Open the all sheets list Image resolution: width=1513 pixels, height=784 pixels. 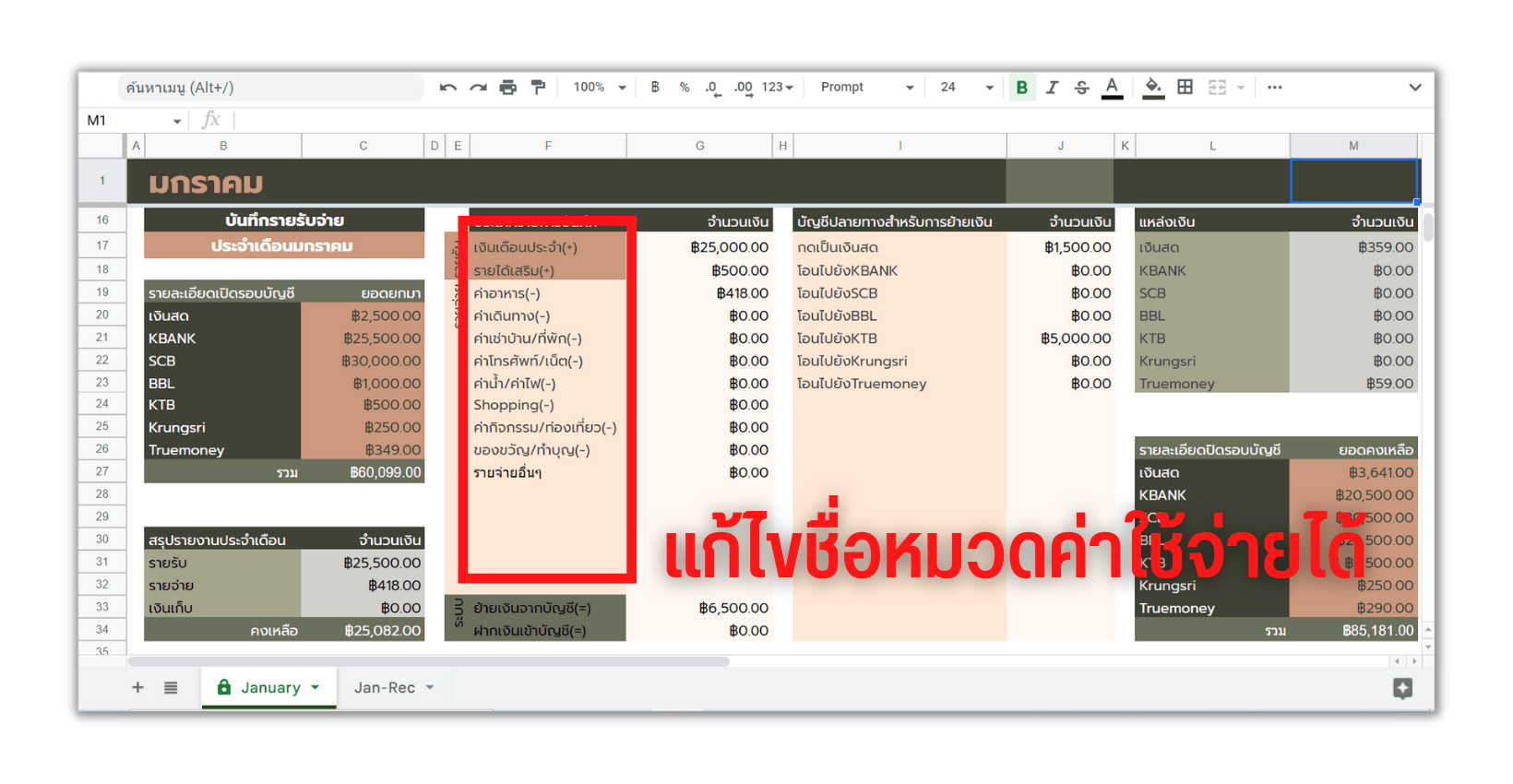pyautogui.click(x=171, y=688)
